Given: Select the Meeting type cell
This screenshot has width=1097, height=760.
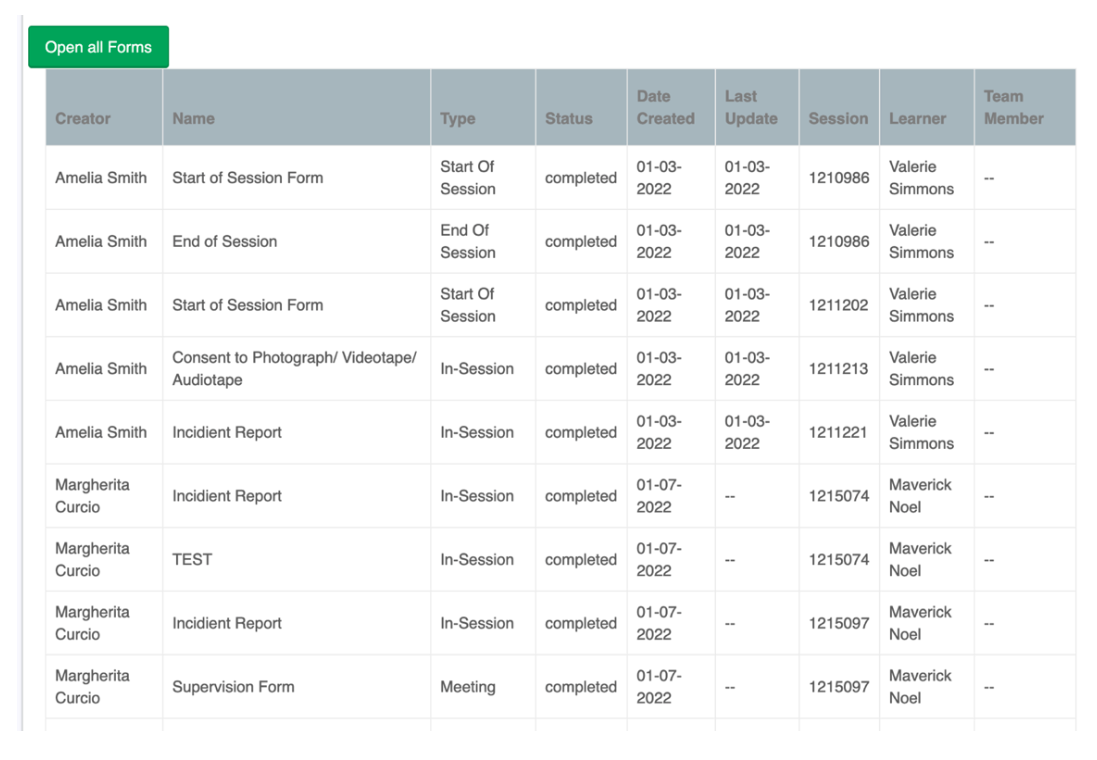Looking at the screenshot, I should (x=467, y=687).
